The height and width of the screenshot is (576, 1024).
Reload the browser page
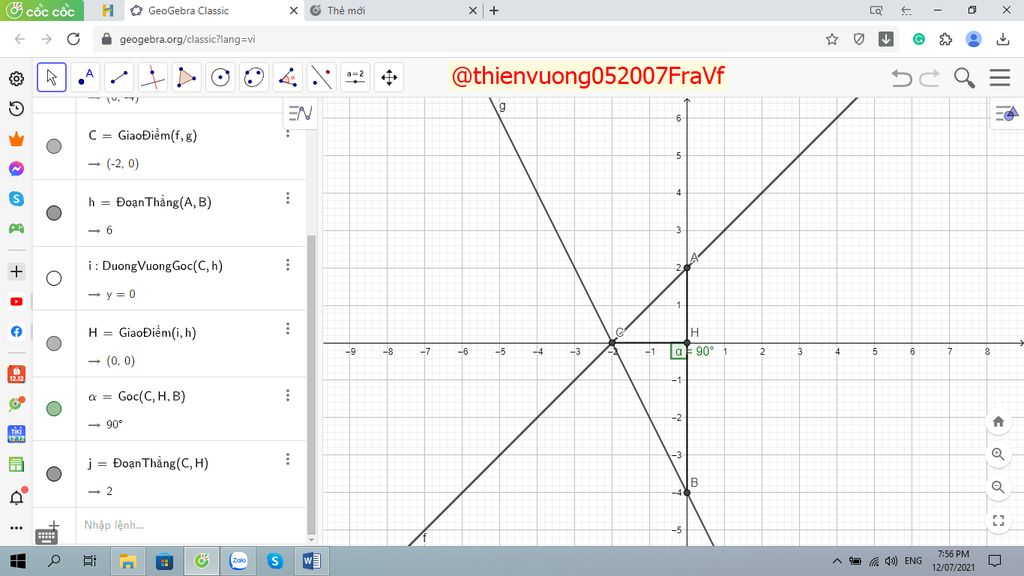[x=73, y=39]
